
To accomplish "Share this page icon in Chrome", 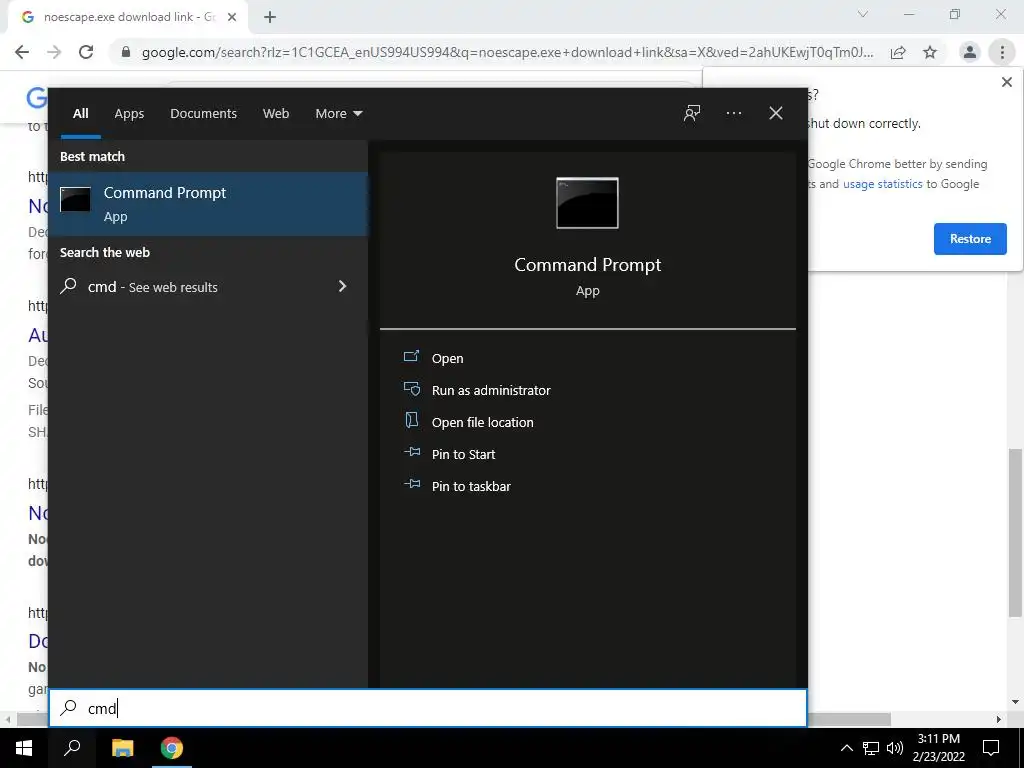I will click(x=898, y=52).
